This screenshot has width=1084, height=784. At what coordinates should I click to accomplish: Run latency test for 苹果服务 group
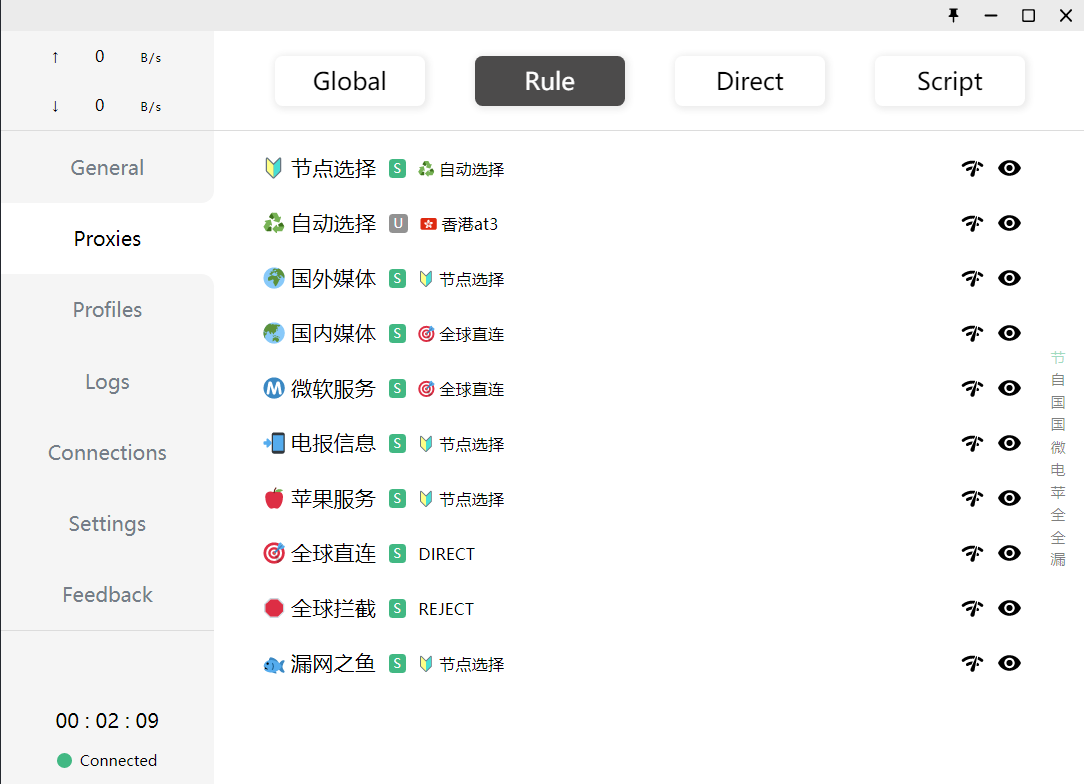tap(972, 498)
